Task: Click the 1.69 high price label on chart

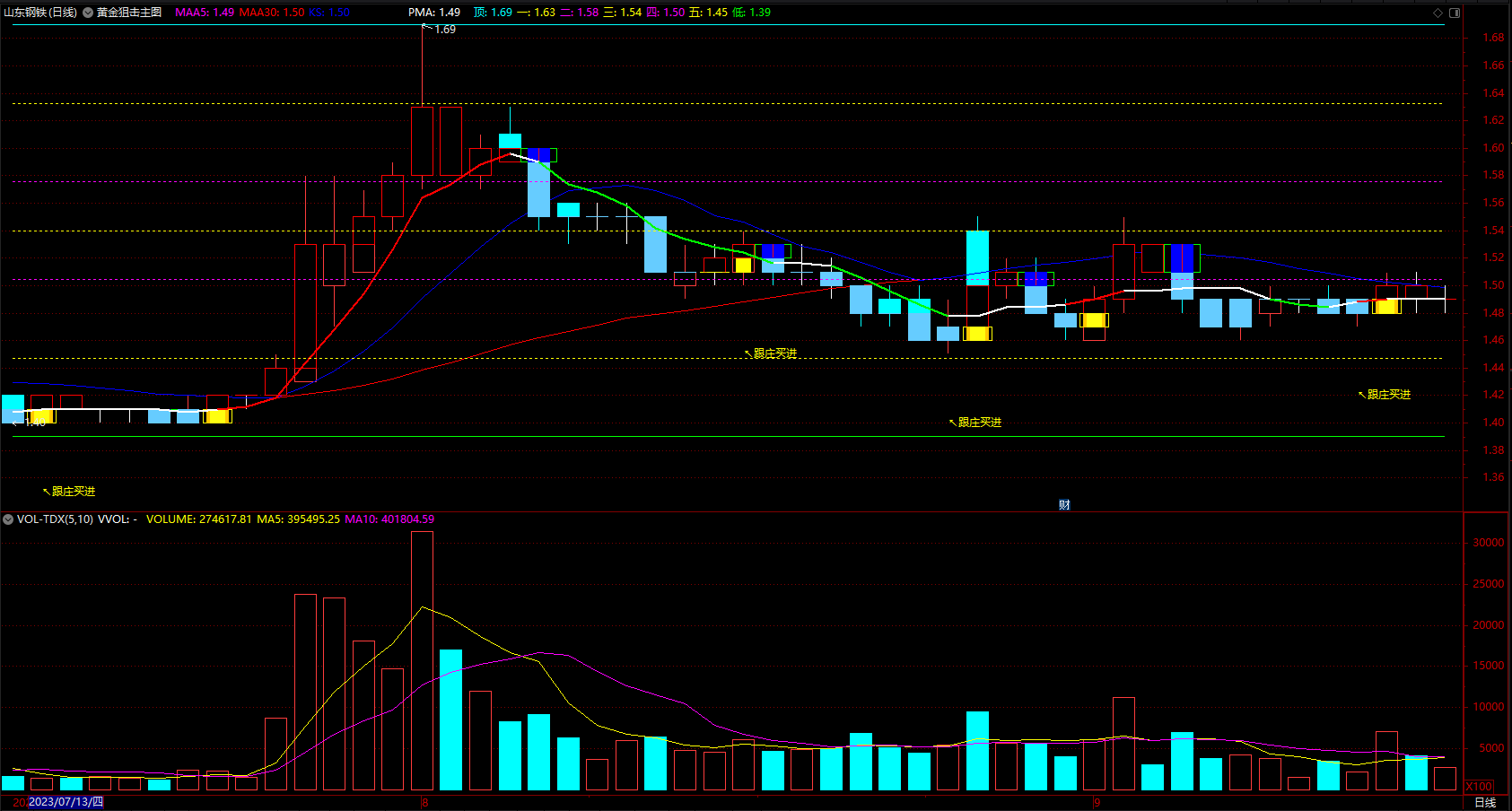Action: pos(445,30)
